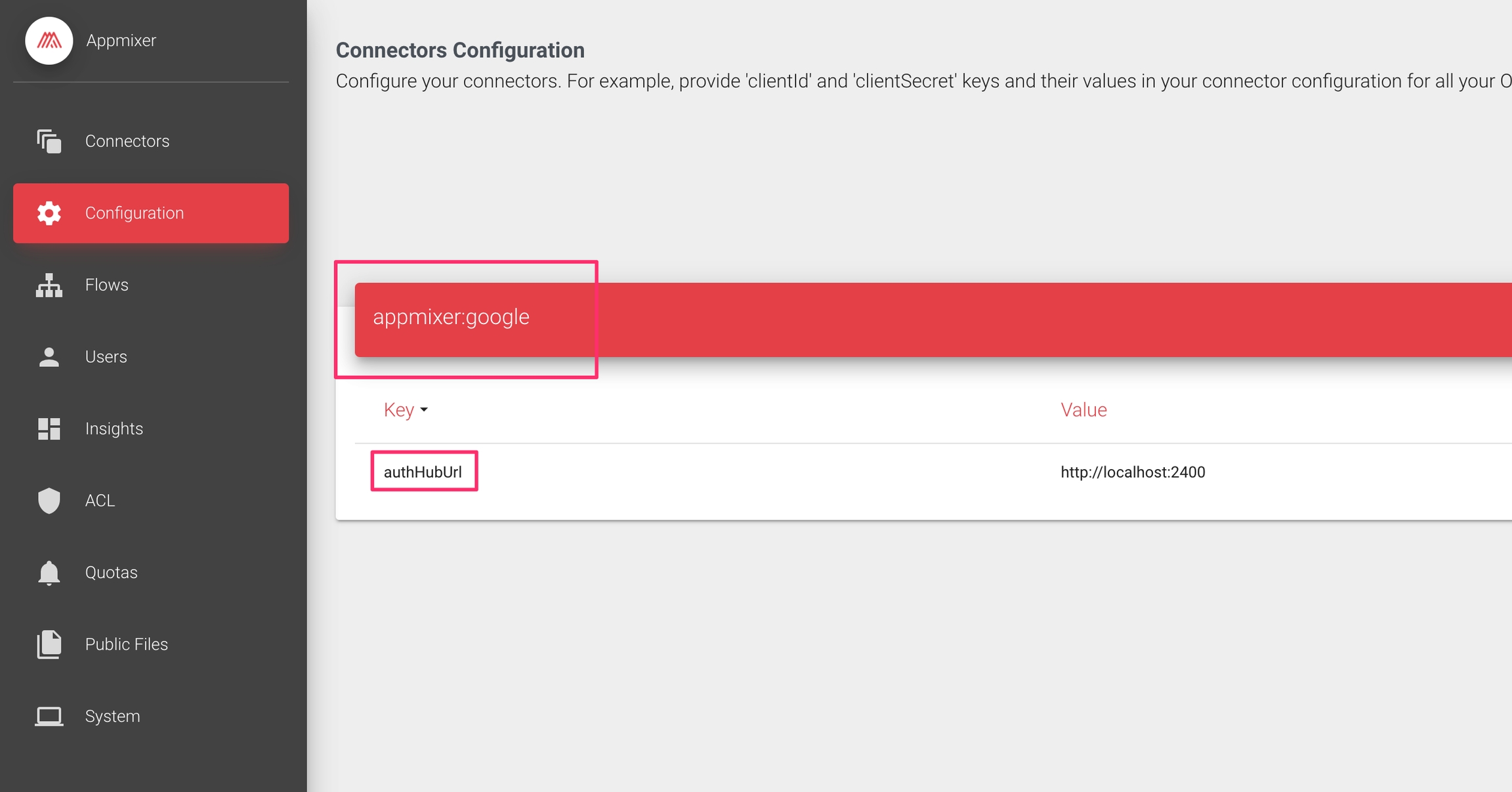Screen dimensions: 1512x792
Task: Go to the Flows section
Action: (x=107, y=285)
